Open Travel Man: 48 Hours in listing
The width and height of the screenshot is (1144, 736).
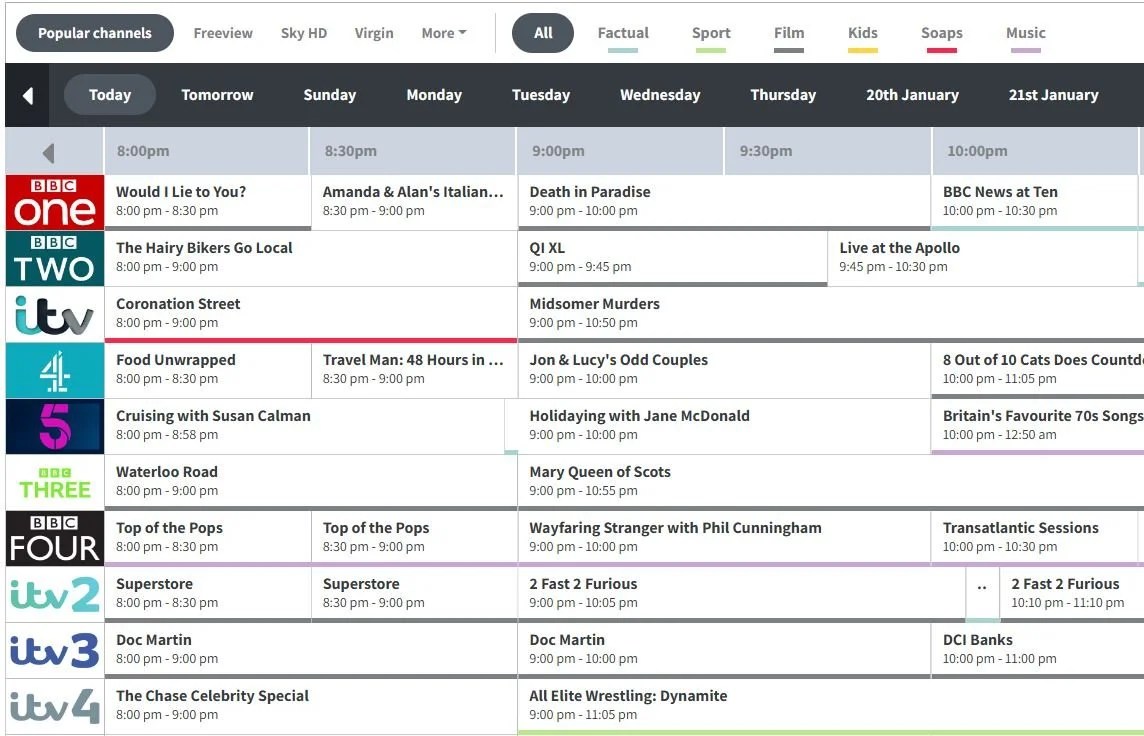click(414, 370)
